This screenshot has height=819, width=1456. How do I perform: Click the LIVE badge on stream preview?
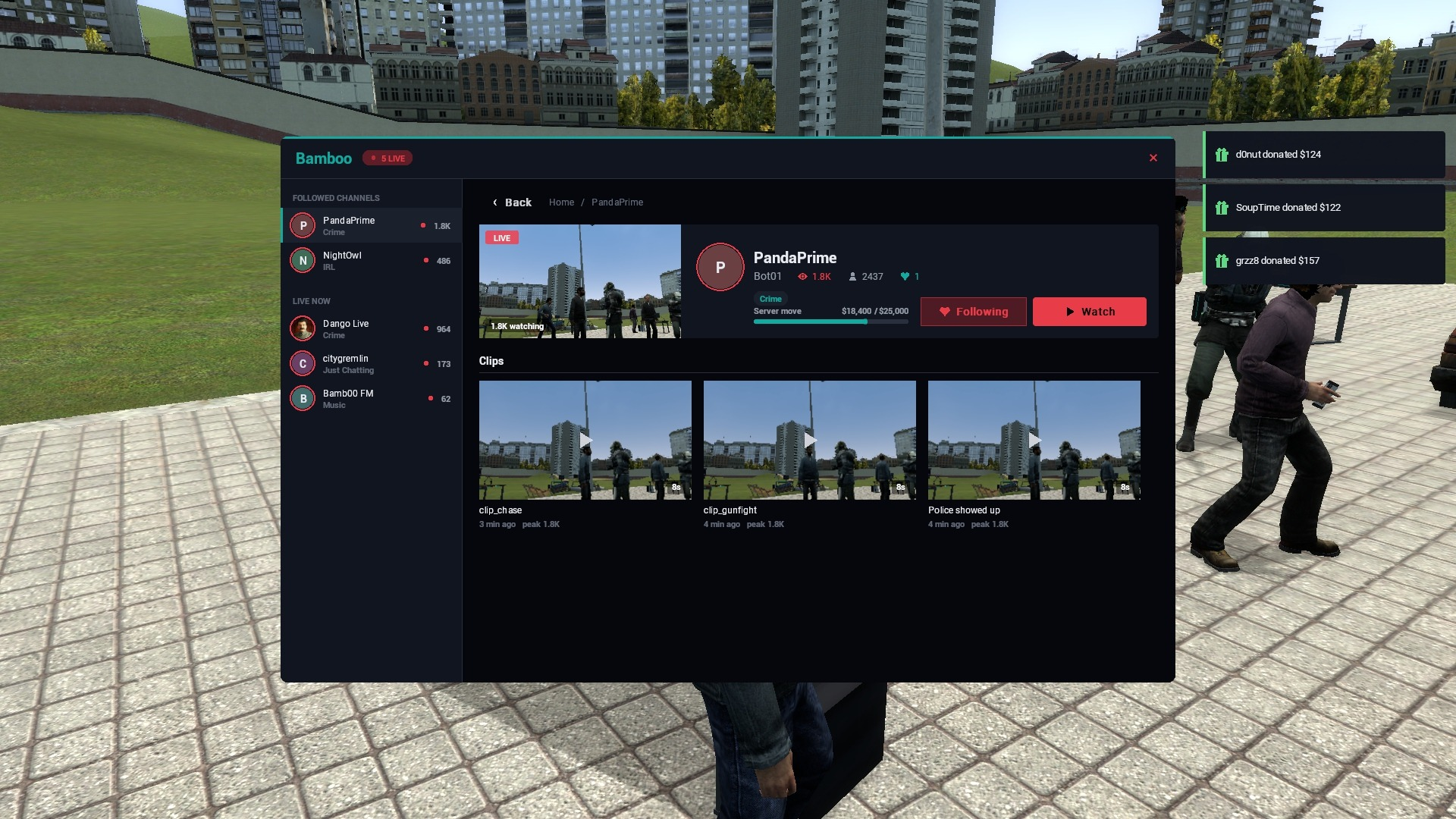coord(502,238)
